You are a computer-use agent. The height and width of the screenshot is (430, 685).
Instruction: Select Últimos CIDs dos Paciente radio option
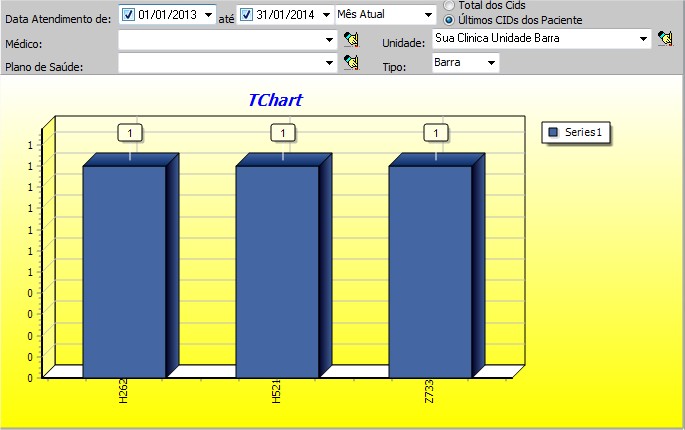449,19
